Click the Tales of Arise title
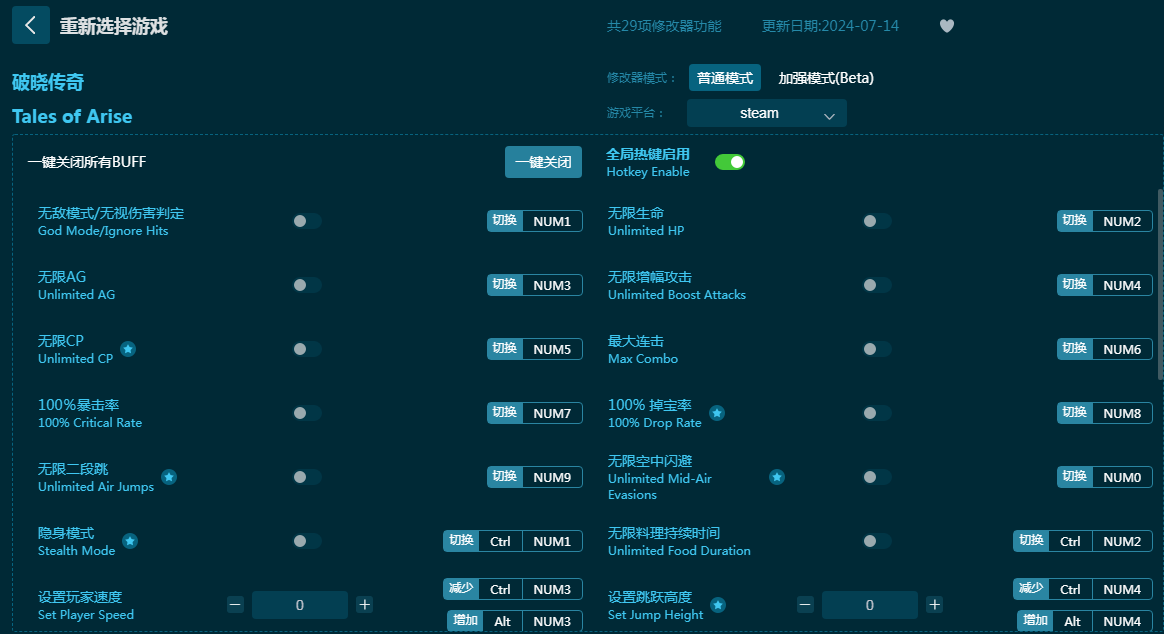Viewport: 1164px width, 634px height. click(72, 117)
